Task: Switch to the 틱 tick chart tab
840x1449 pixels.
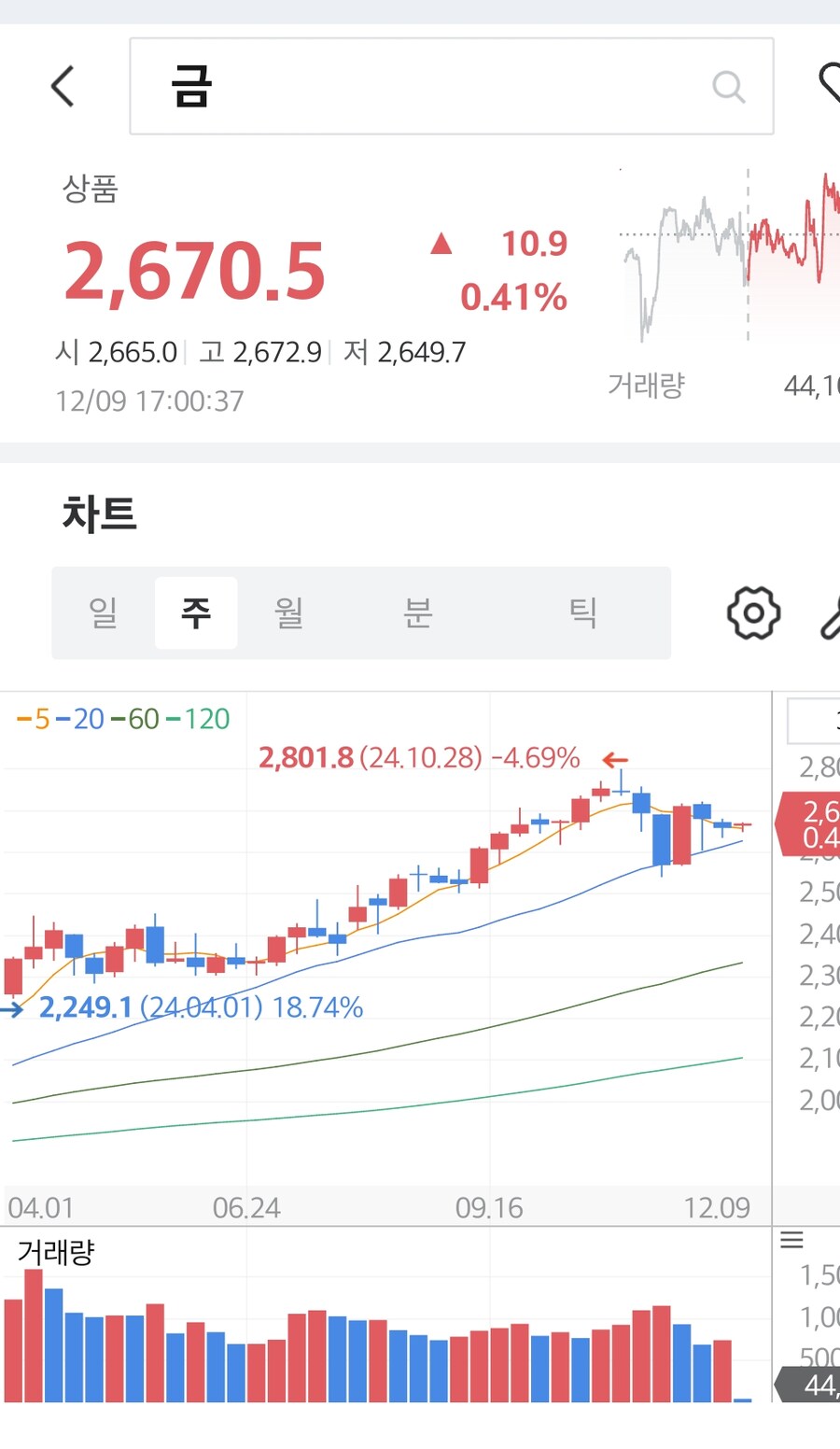Action: click(583, 612)
